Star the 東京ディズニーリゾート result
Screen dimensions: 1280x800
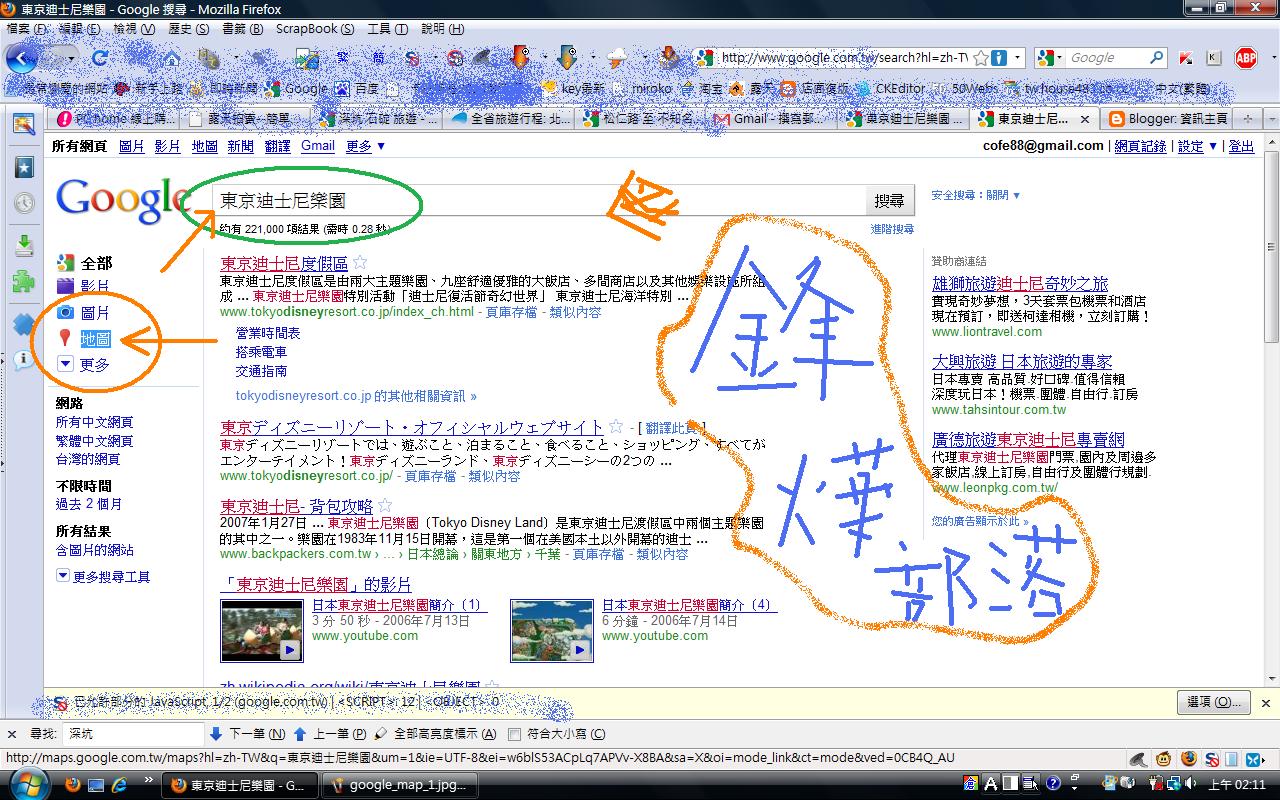click(617, 427)
